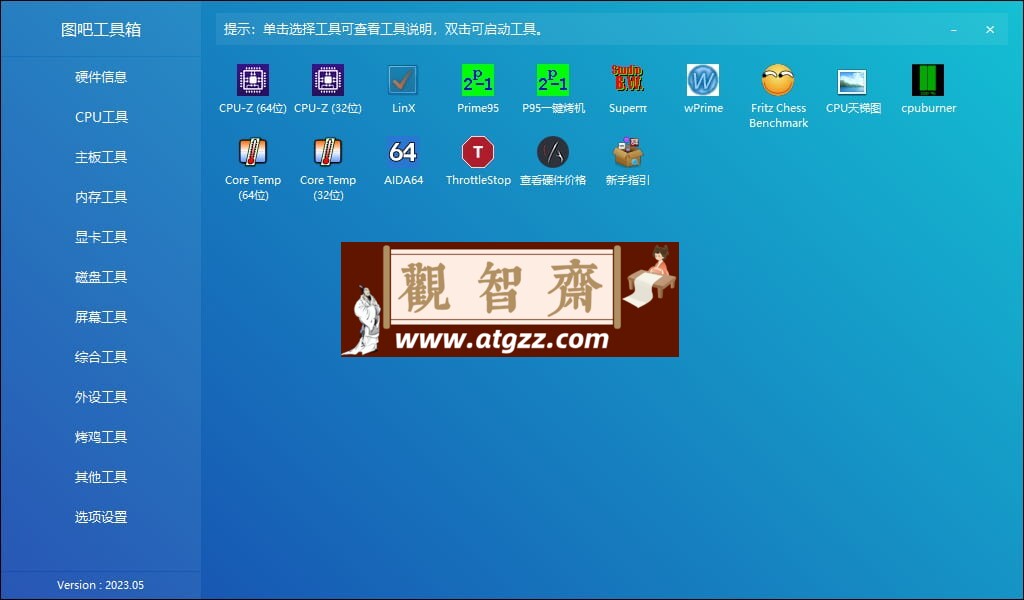Select the 其他工具 category
The height and width of the screenshot is (600, 1024).
[x=101, y=477]
